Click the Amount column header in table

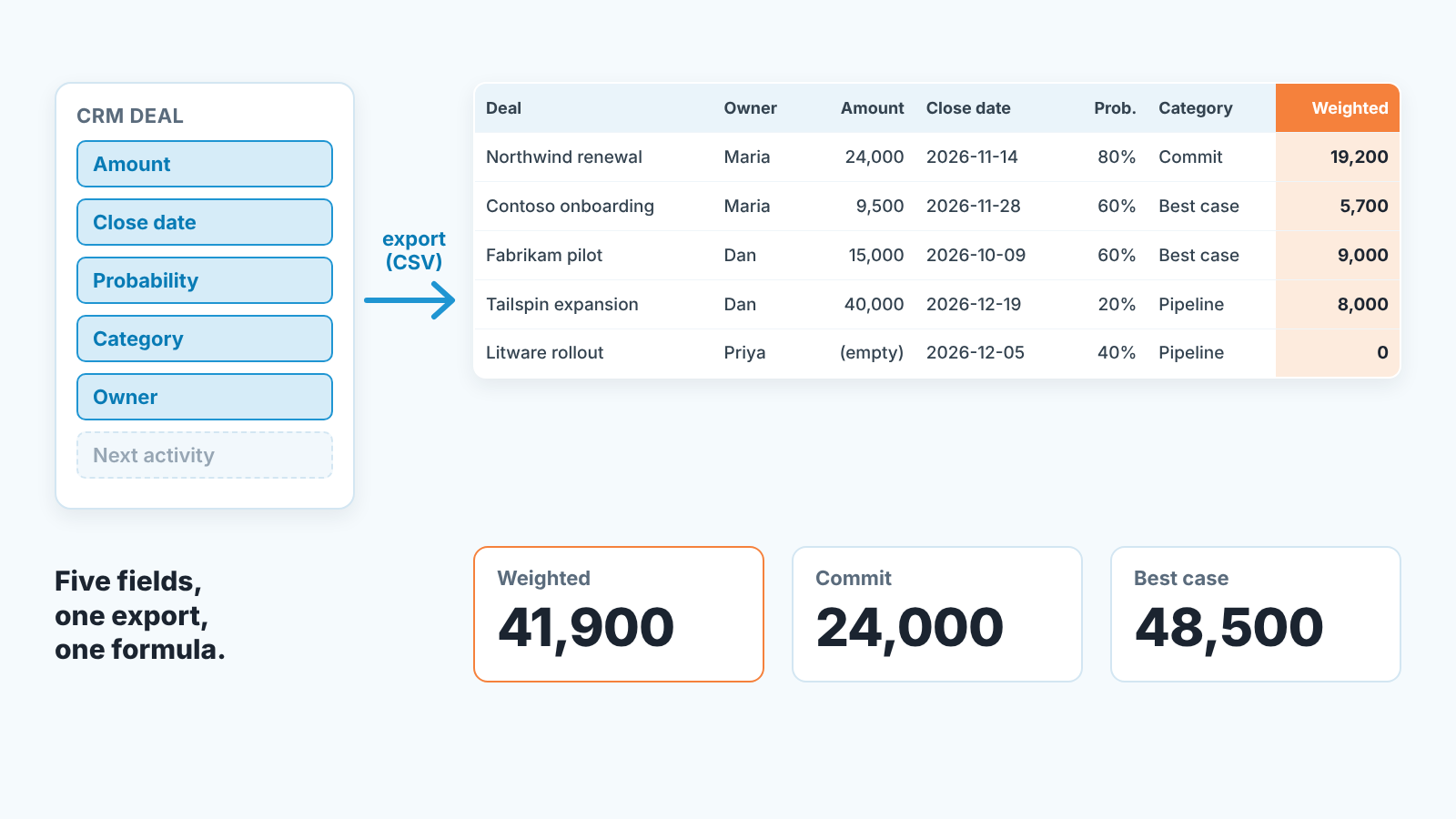872,108
